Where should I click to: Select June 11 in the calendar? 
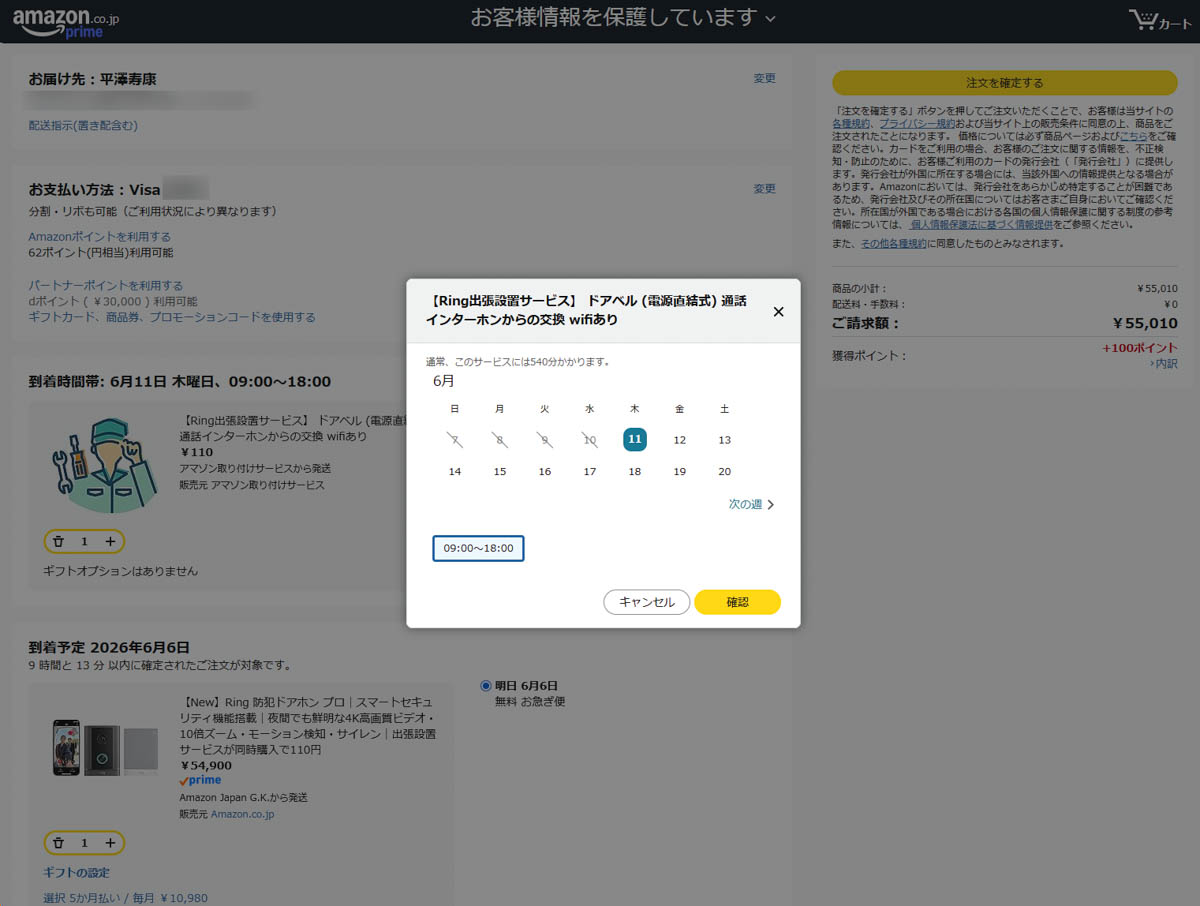tap(635, 439)
